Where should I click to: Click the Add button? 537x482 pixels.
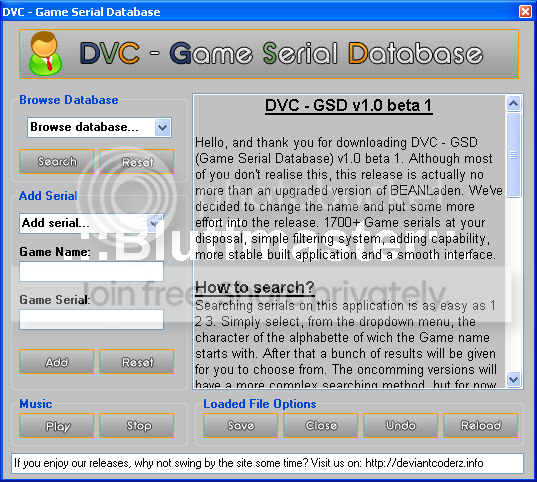coord(57,361)
